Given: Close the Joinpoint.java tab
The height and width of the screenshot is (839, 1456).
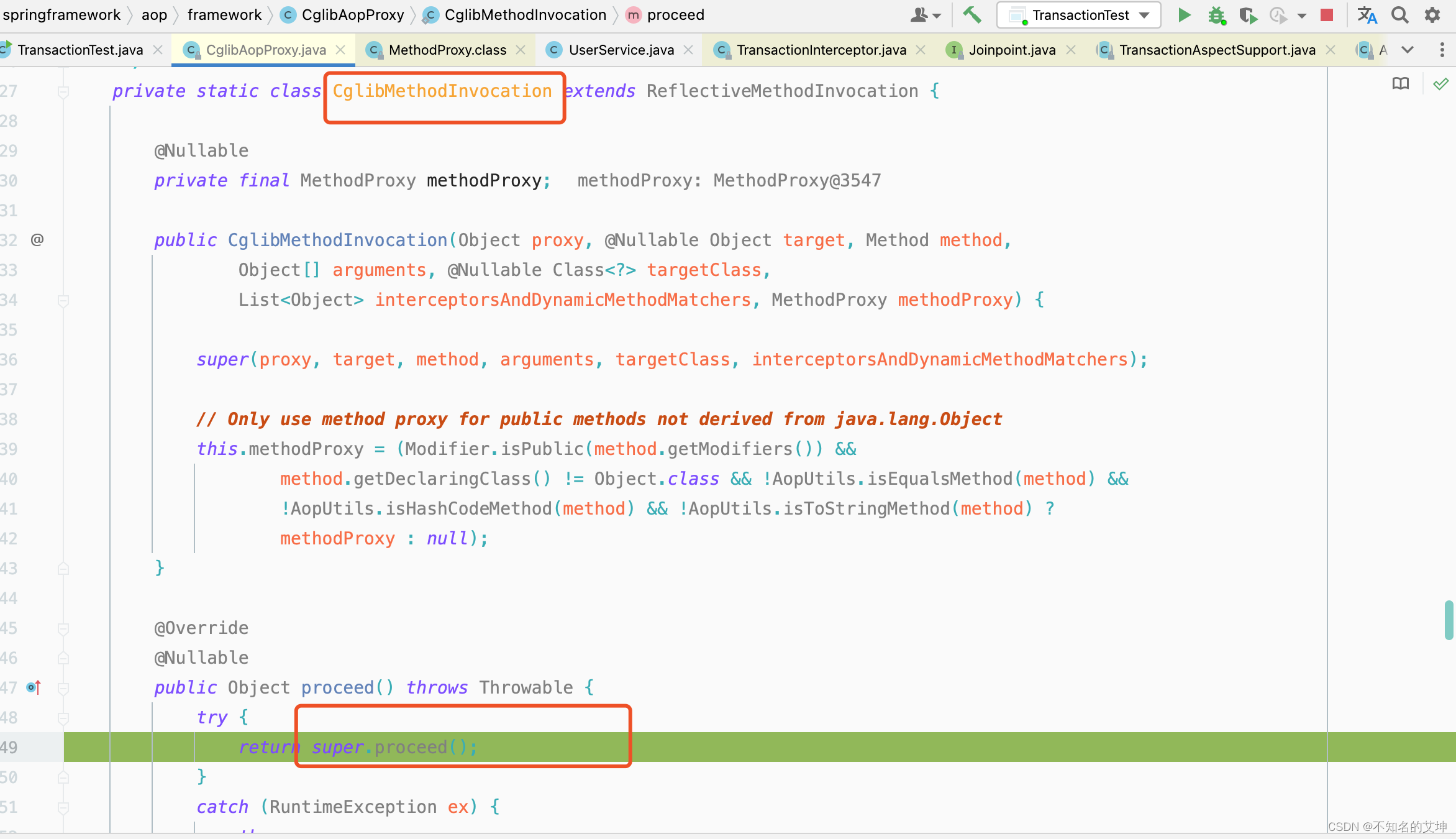Looking at the screenshot, I should click(x=1071, y=50).
